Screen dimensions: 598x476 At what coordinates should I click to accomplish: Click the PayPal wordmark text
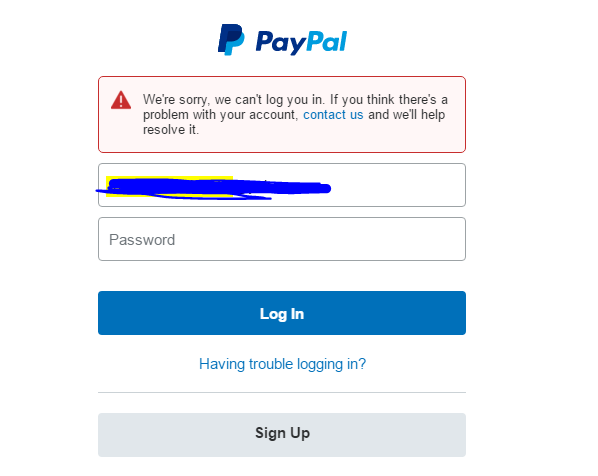(301, 42)
